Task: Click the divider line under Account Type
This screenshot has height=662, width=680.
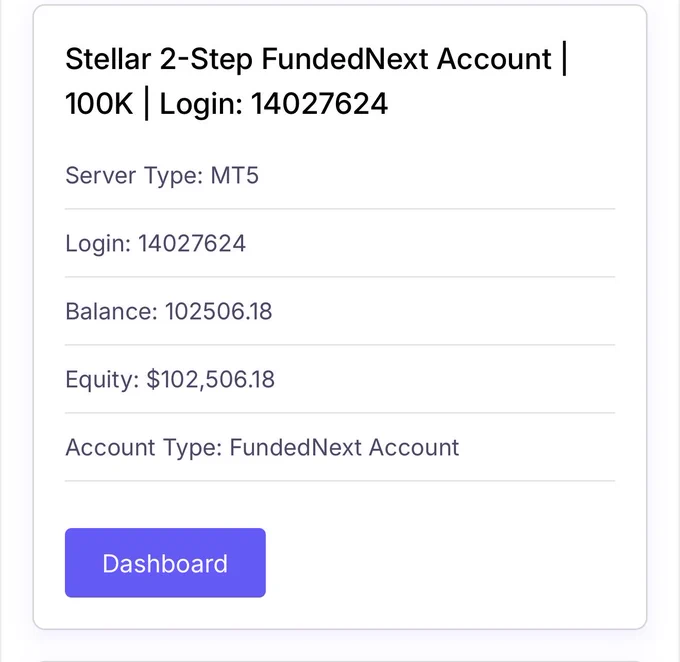Action: point(340,481)
